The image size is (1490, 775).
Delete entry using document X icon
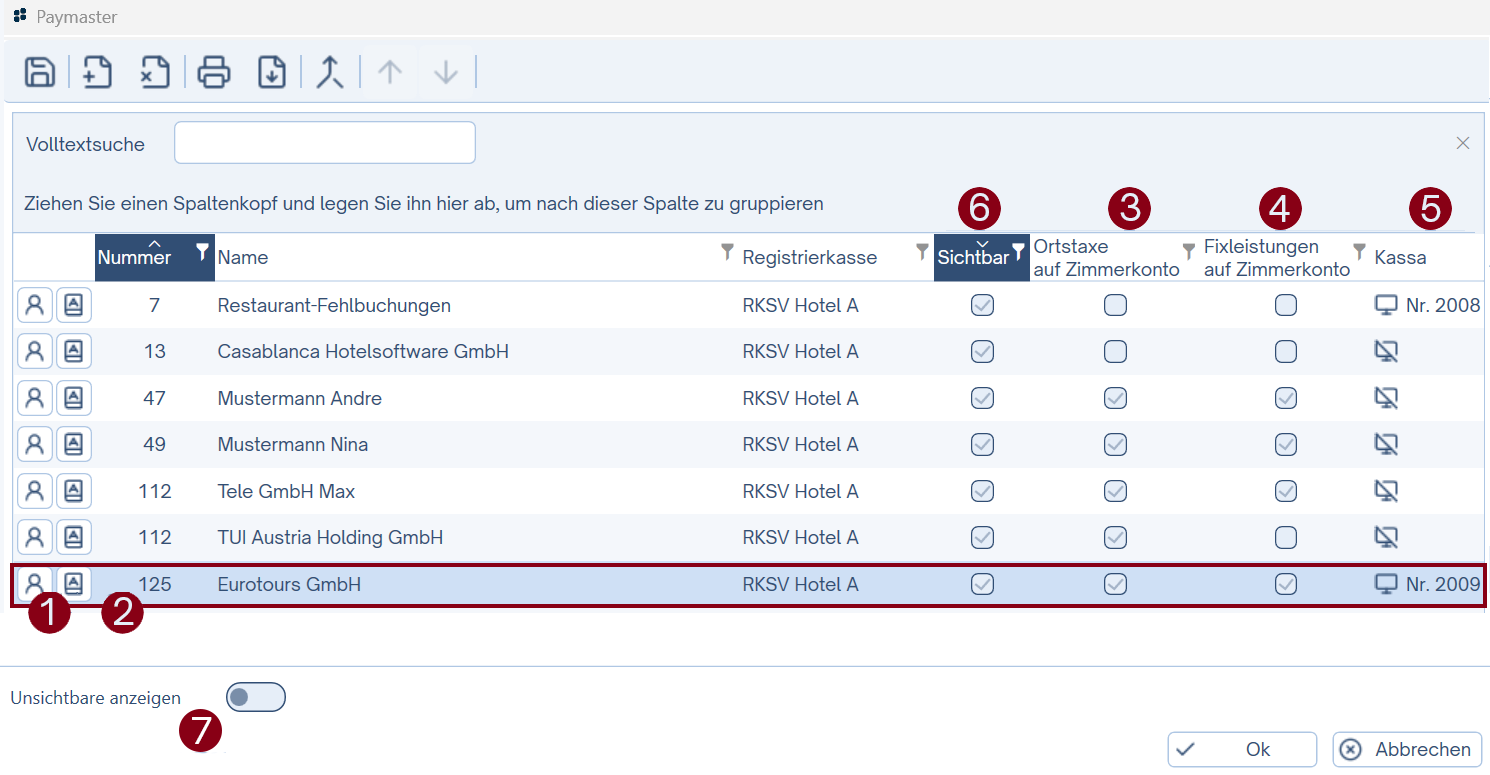click(x=154, y=73)
